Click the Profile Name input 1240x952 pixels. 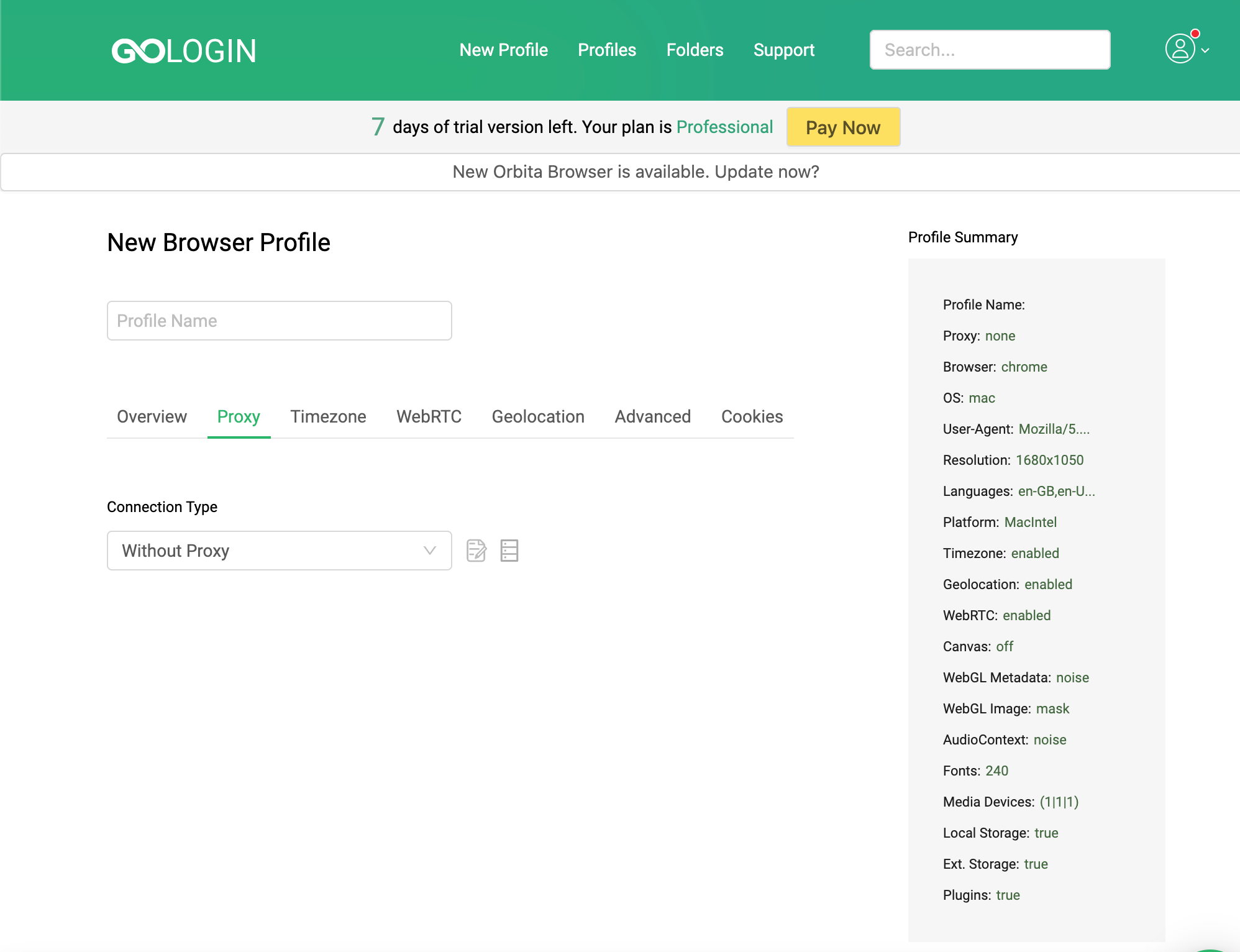point(279,321)
